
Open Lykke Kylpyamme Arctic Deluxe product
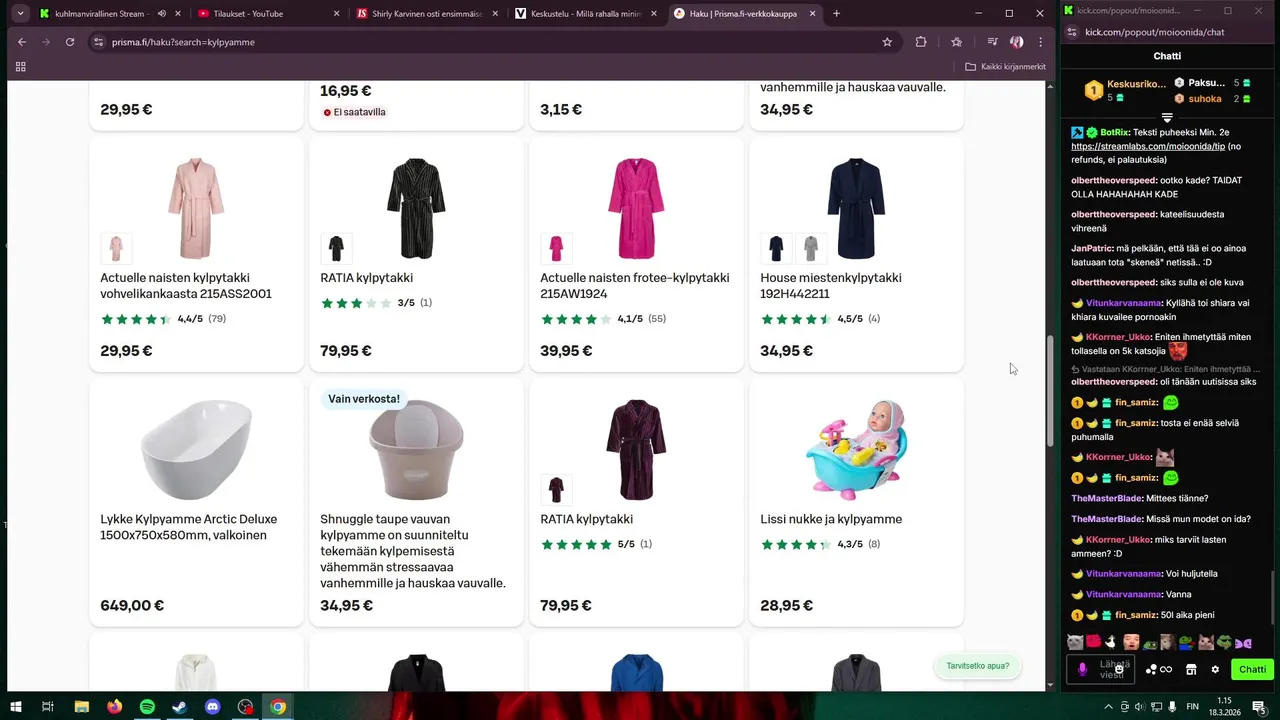[188, 527]
